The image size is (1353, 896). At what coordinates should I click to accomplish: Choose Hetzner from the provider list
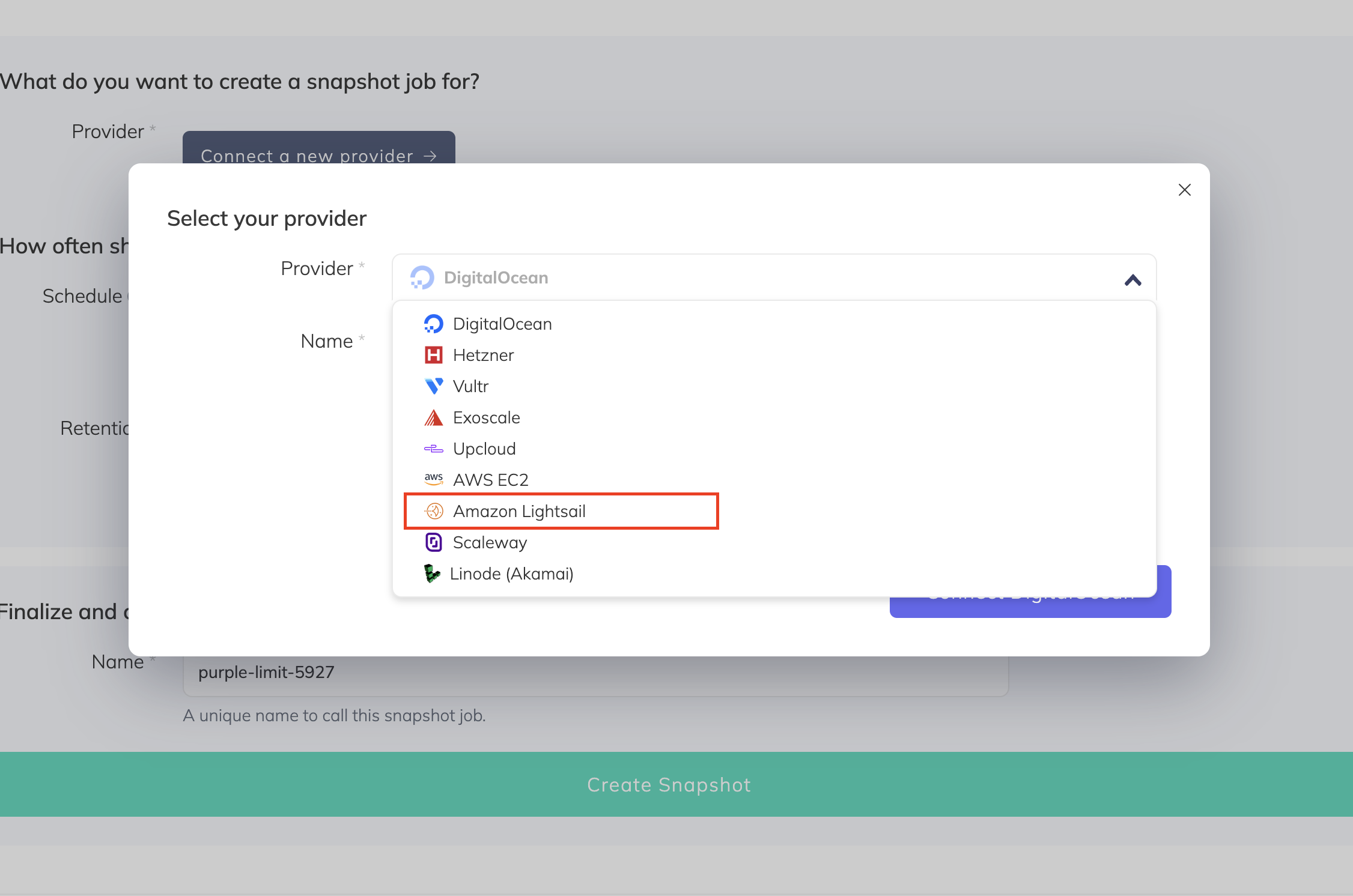[483, 355]
